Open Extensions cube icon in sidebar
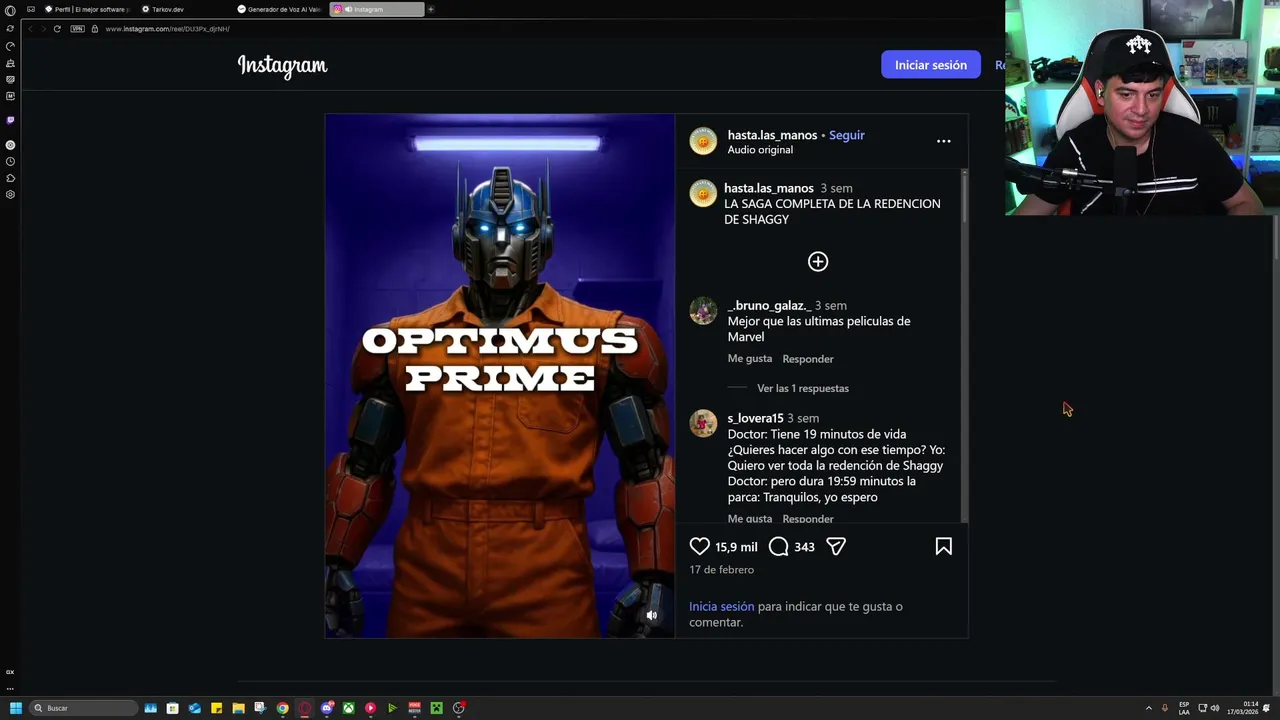The height and width of the screenshot is (720, 1280). (x=10, y=178)
